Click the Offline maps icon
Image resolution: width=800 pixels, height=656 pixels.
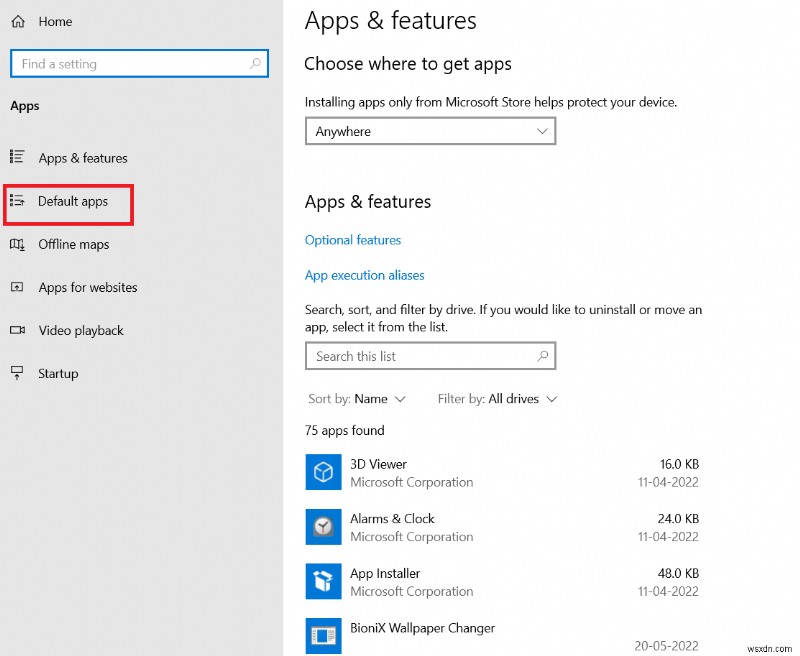[x=17, y=244]
